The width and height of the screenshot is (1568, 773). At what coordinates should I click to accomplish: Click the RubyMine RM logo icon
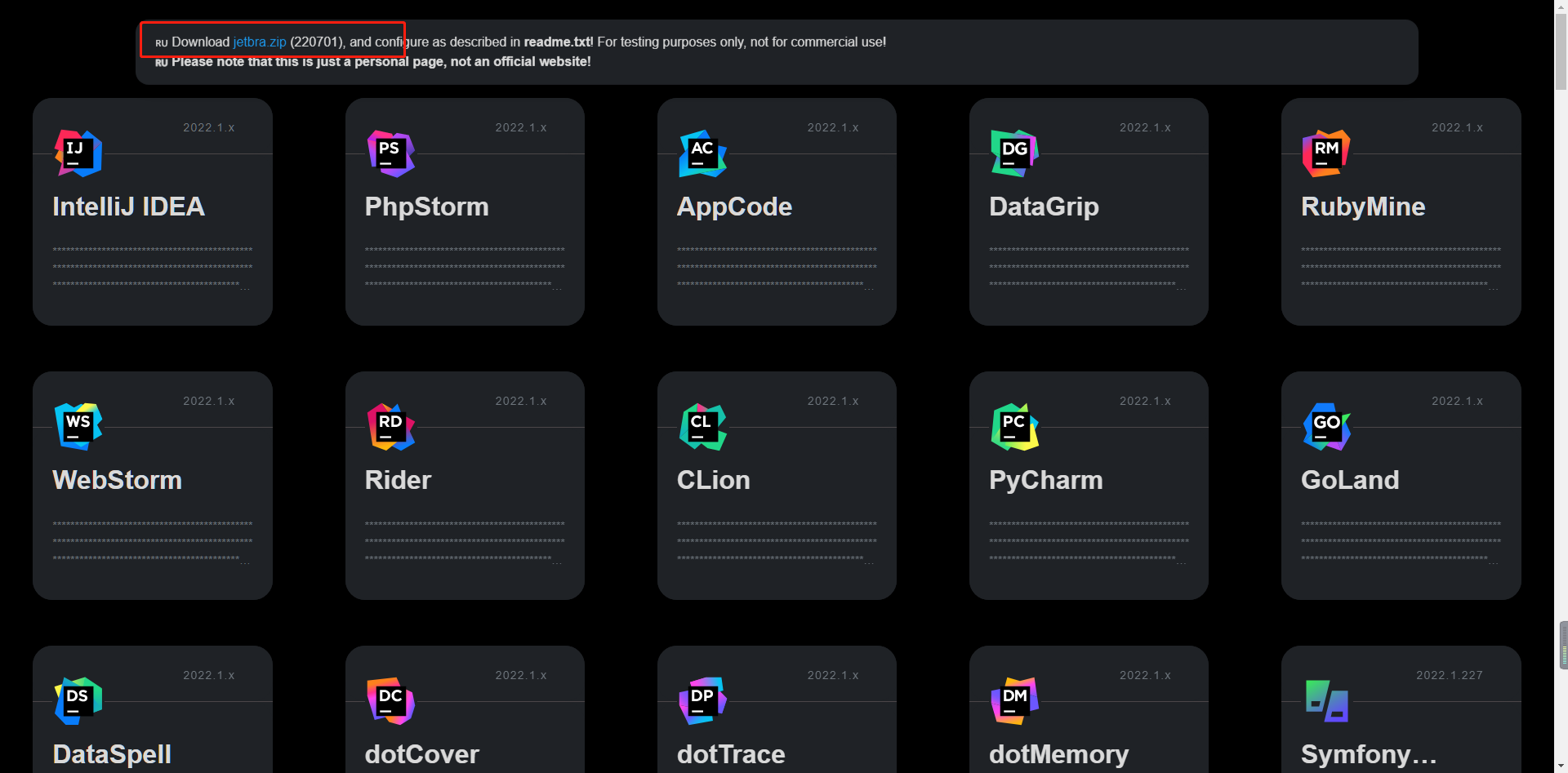point(1327,153)
